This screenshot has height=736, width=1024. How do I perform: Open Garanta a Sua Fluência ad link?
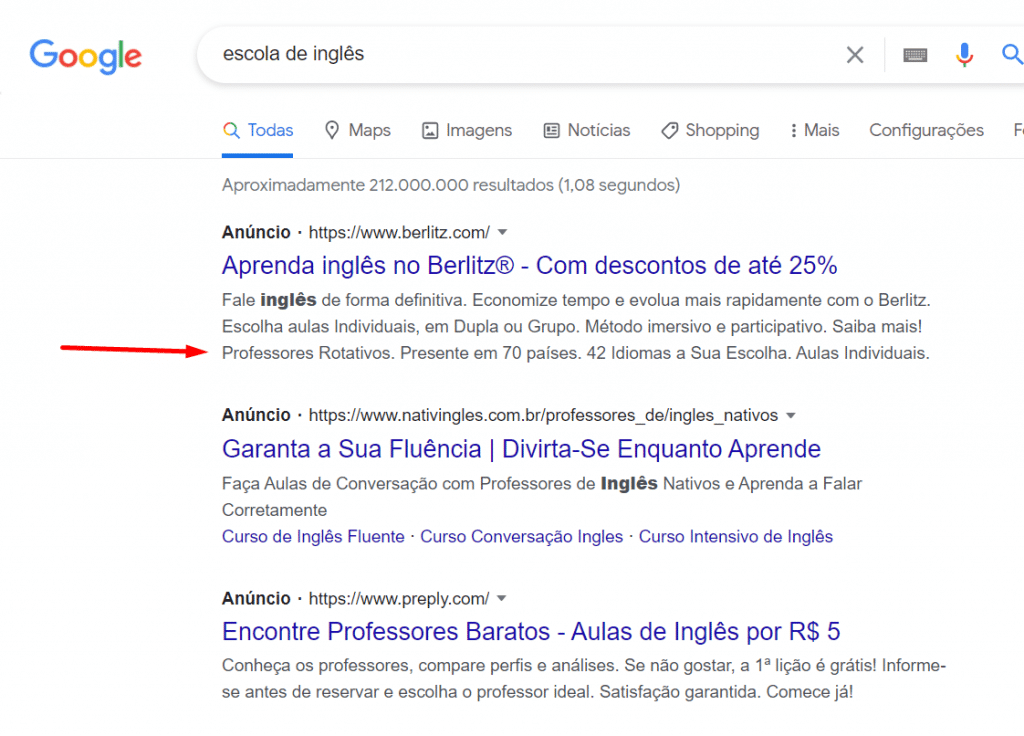521,449
